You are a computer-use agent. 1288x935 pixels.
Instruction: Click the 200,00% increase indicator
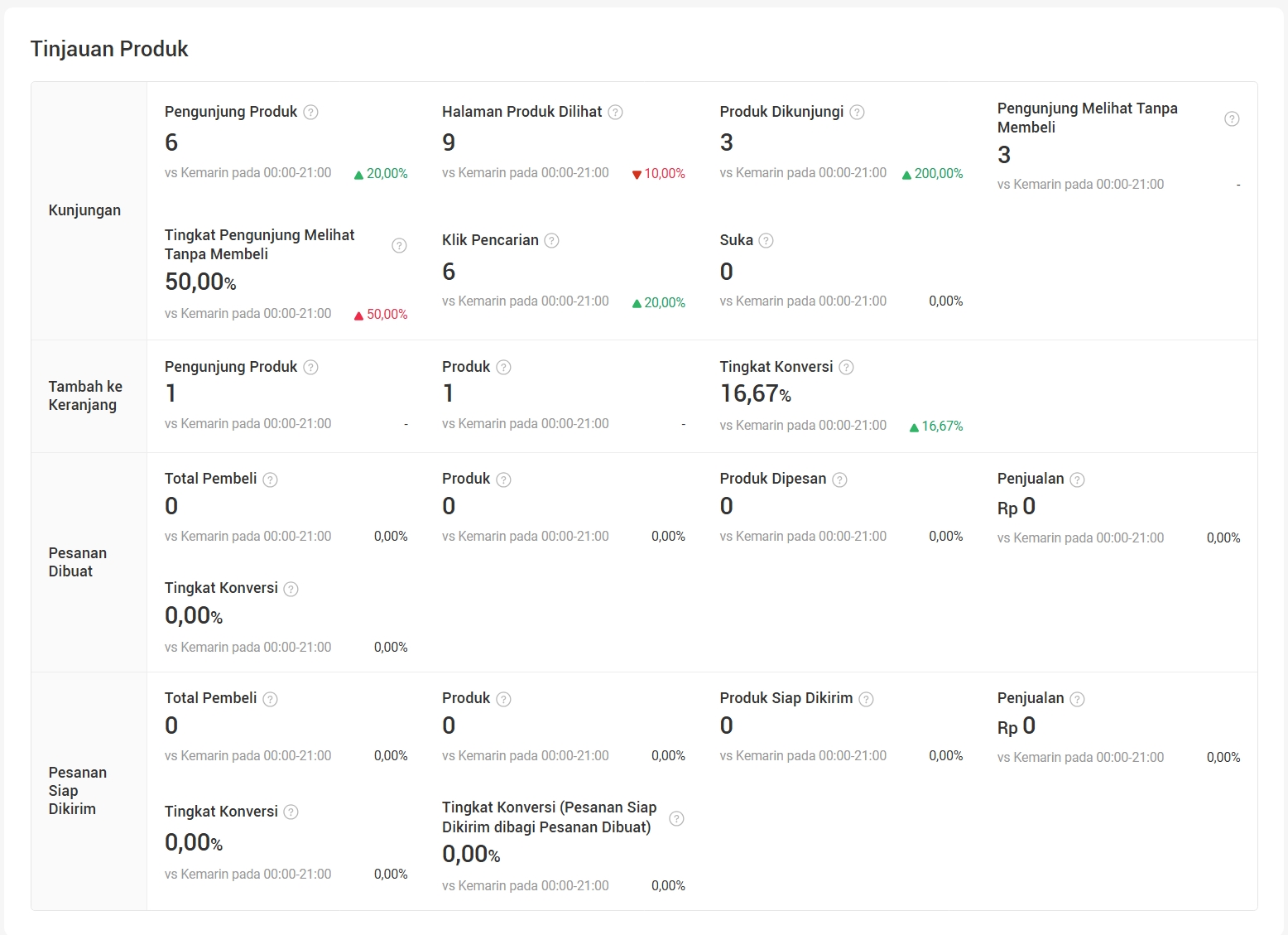pos(933,174)
